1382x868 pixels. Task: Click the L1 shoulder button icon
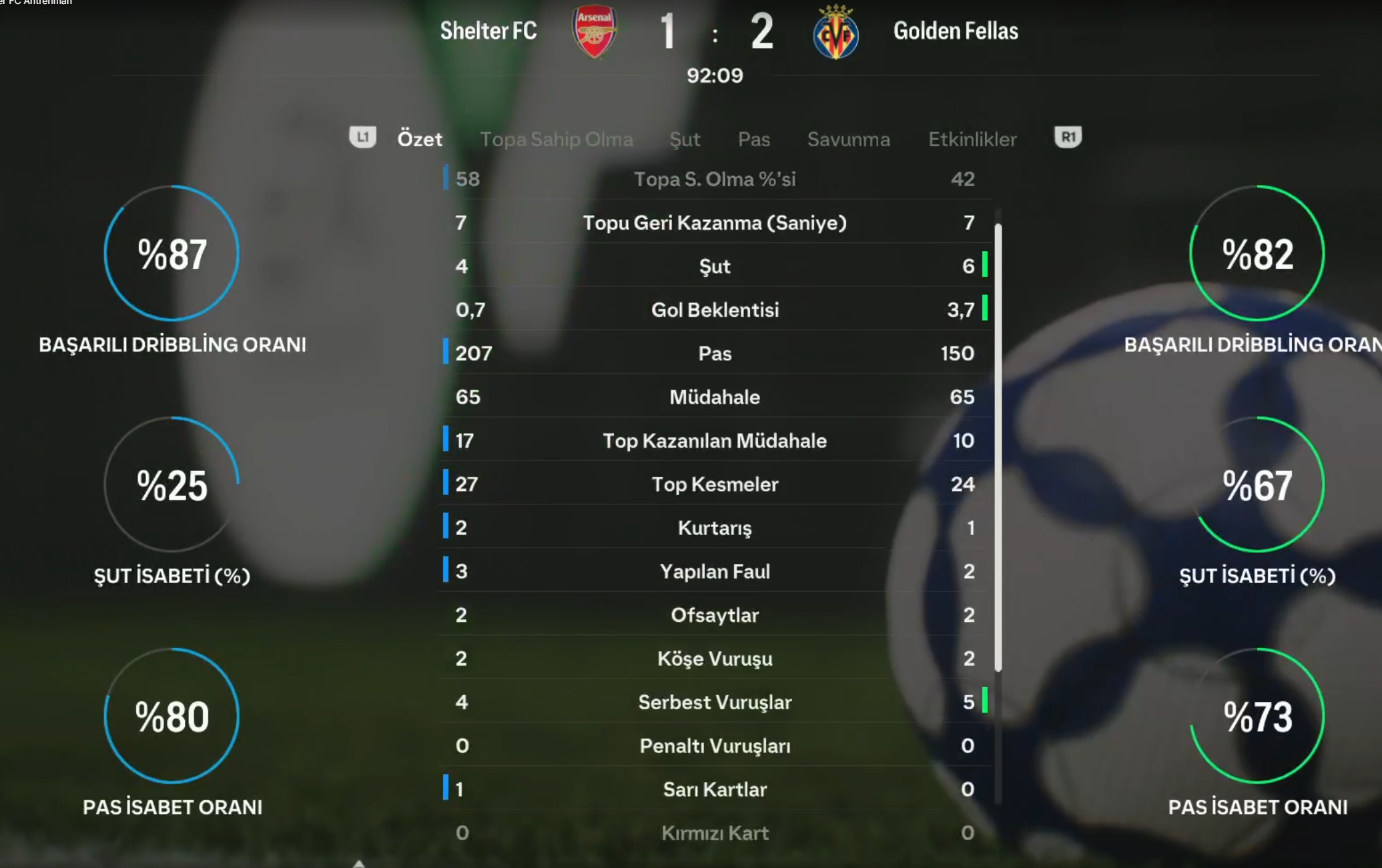point(362,137)
